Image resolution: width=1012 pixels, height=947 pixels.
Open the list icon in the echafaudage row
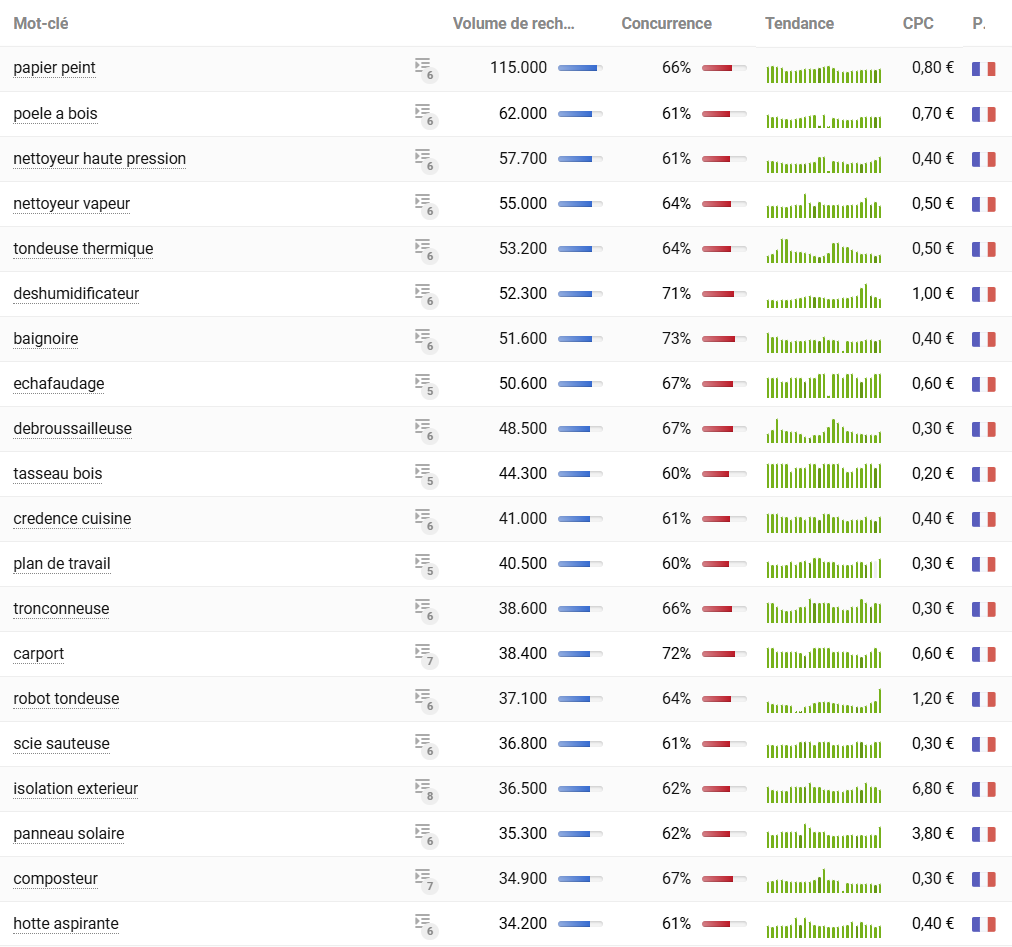pos(424,384)
